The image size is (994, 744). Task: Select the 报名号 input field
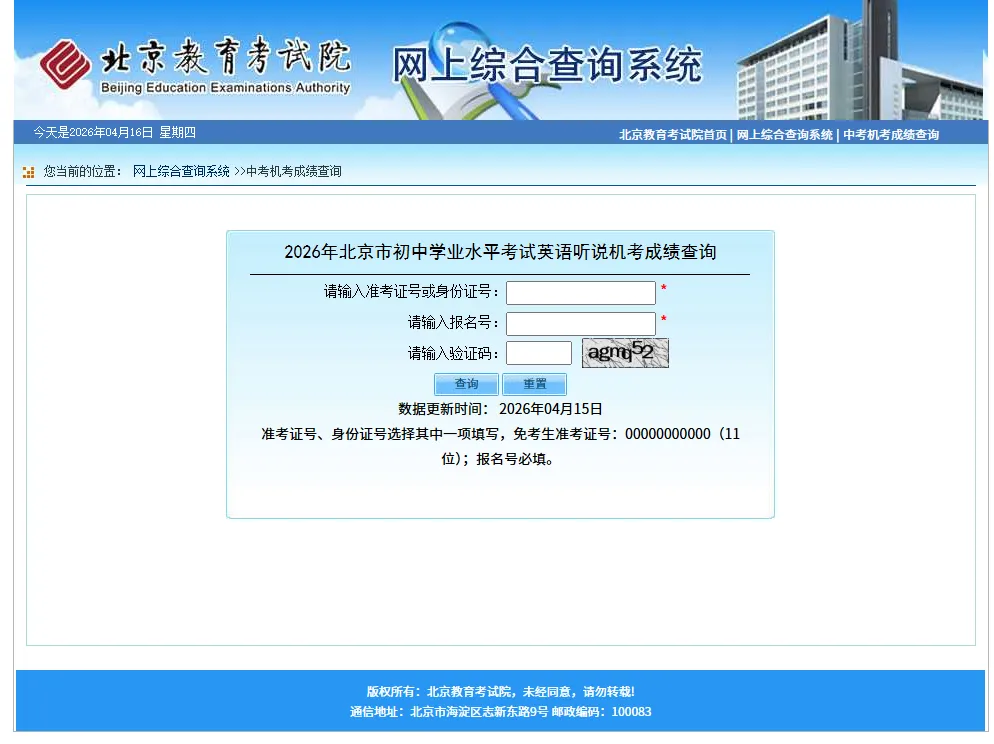point(580,322)
